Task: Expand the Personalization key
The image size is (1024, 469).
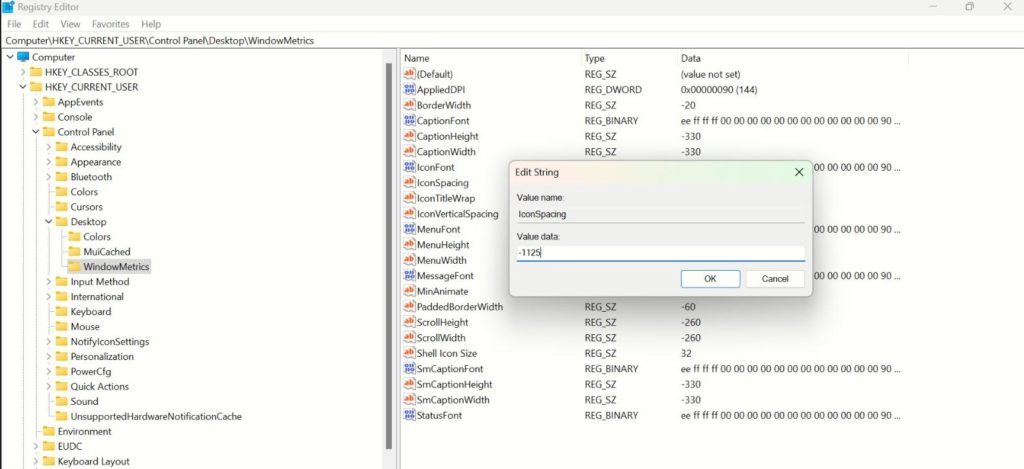Action: click(x=48, y=356)
